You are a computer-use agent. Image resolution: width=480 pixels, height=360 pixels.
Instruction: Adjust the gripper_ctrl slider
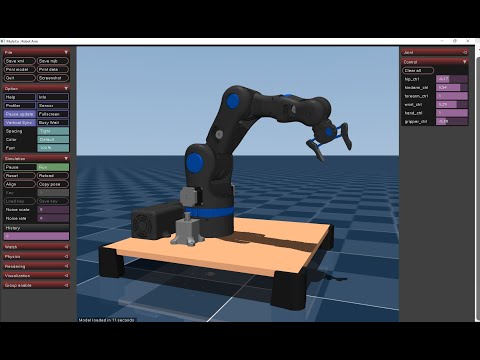(452, 122)
